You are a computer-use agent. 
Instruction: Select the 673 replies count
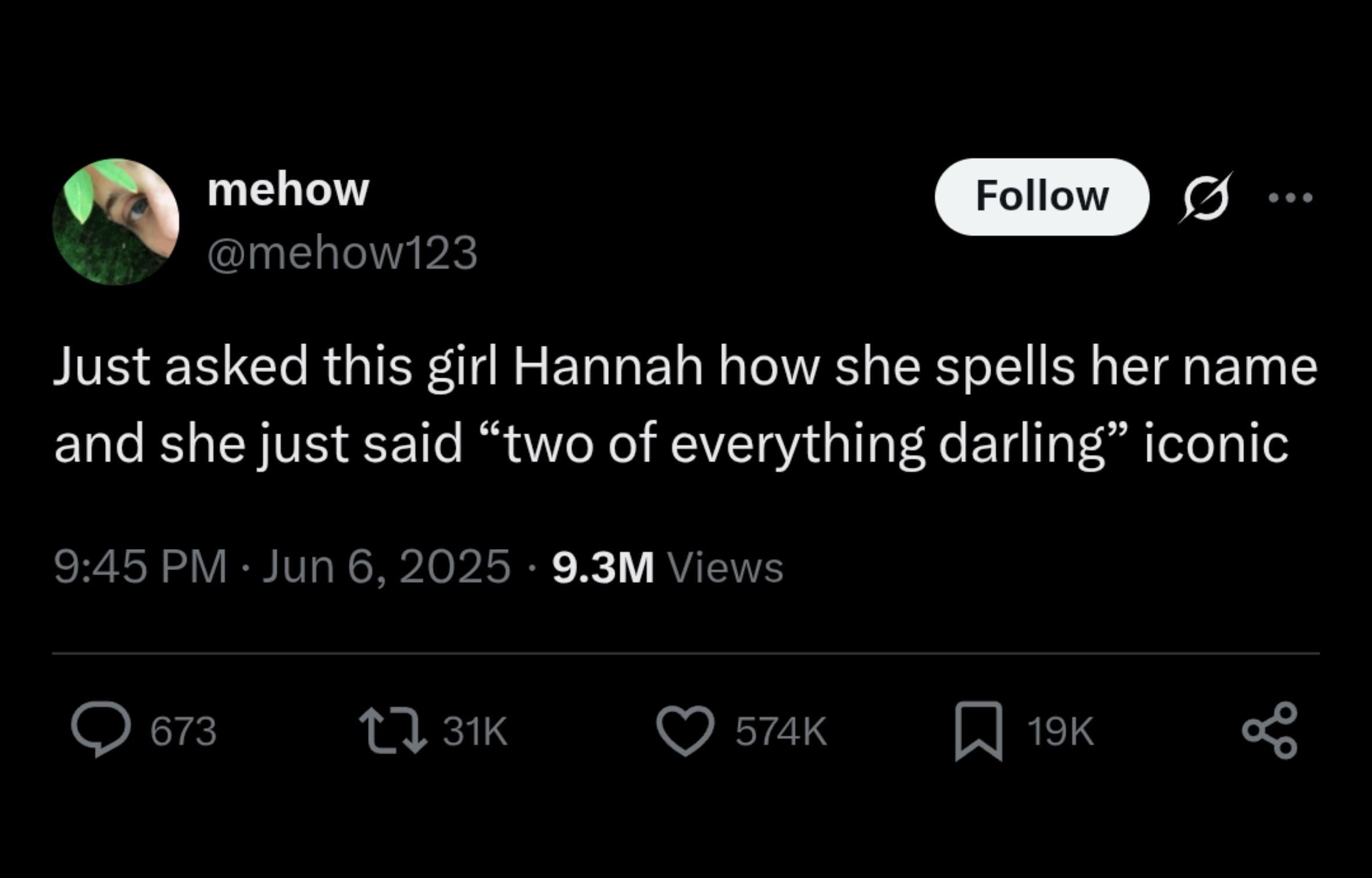[x=183, y=731]
